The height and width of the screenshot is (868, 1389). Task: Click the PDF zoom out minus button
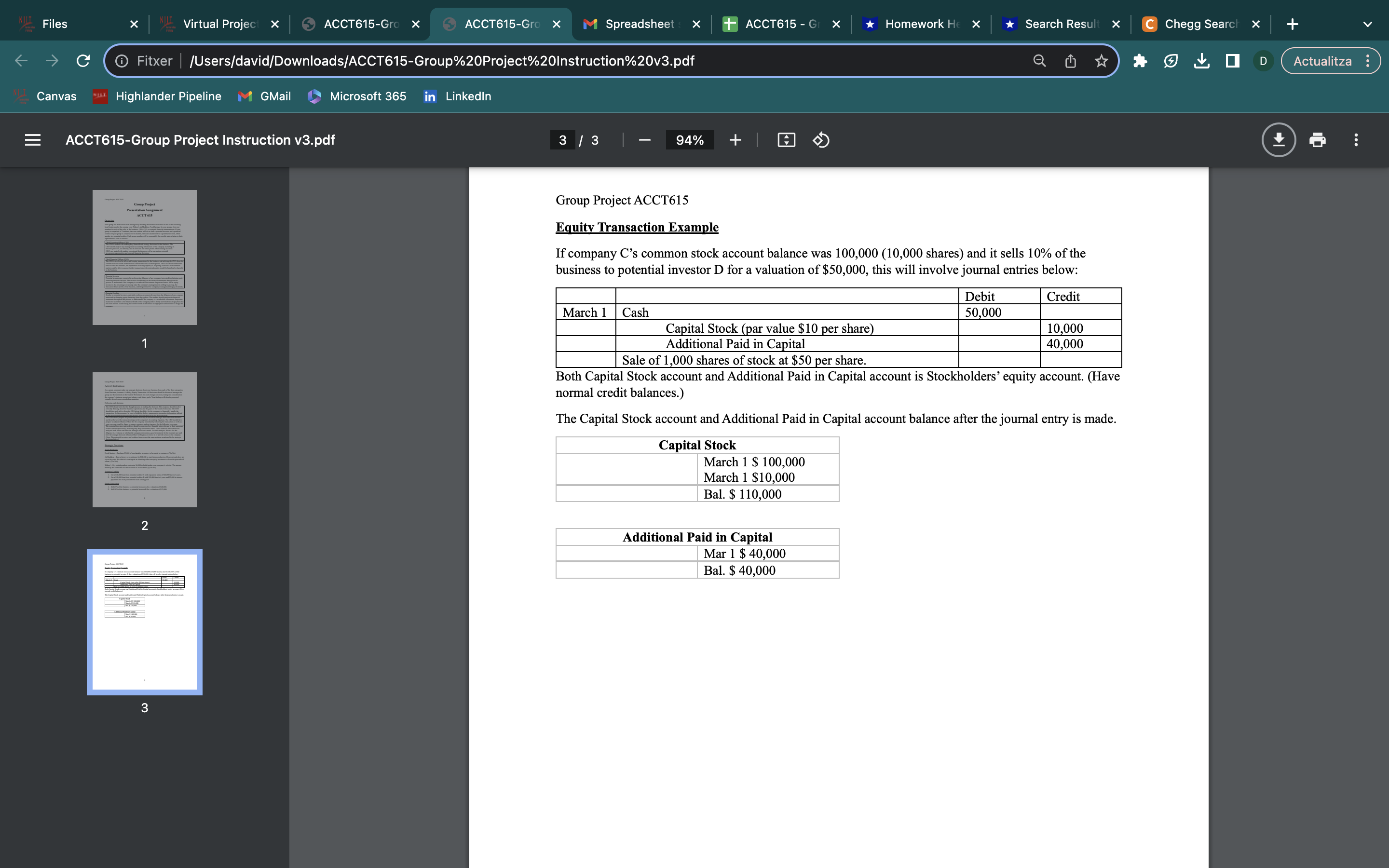click(x=644, y=140)
